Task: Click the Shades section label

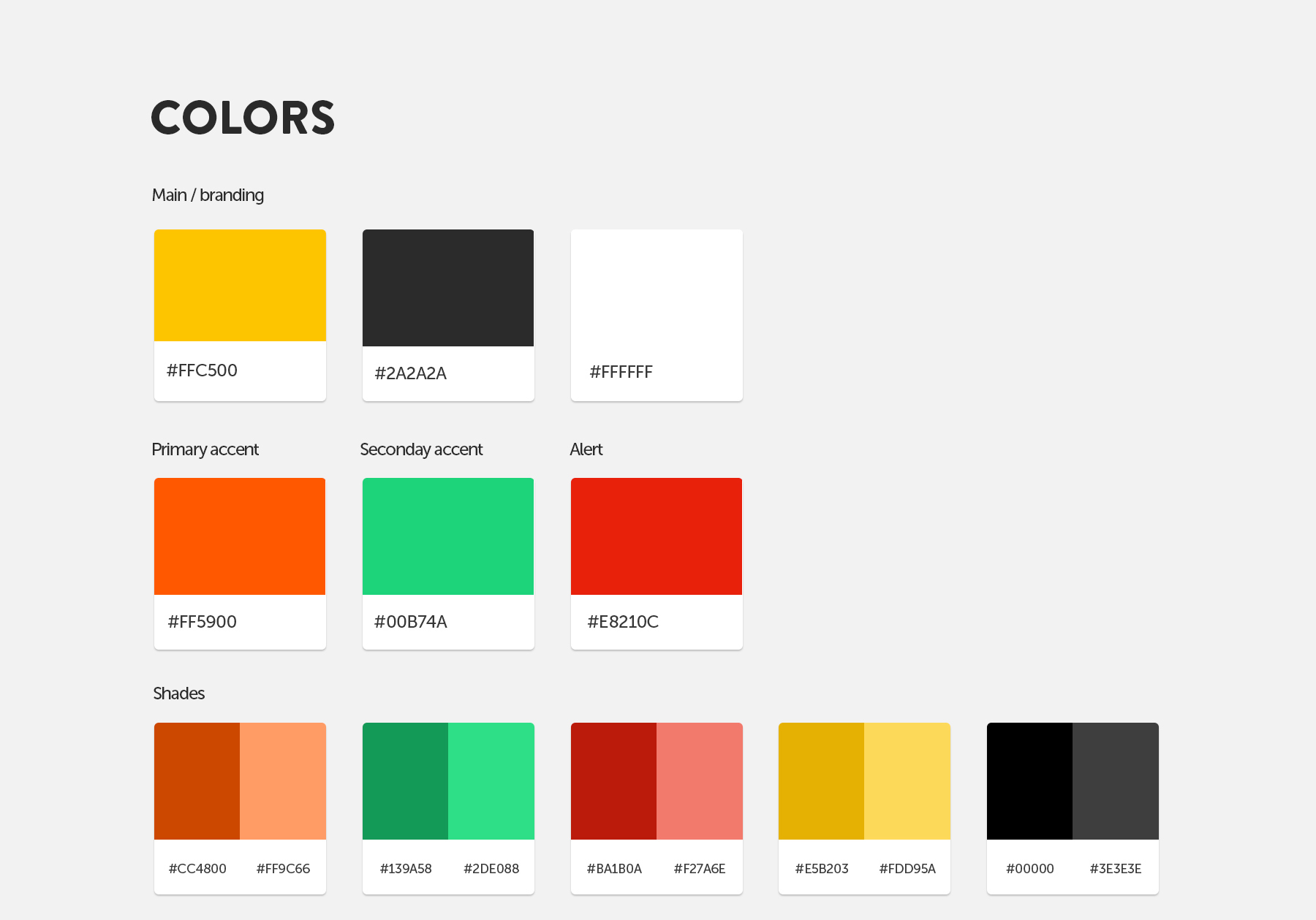Action: pyautogui.click(x=178, y=693)
